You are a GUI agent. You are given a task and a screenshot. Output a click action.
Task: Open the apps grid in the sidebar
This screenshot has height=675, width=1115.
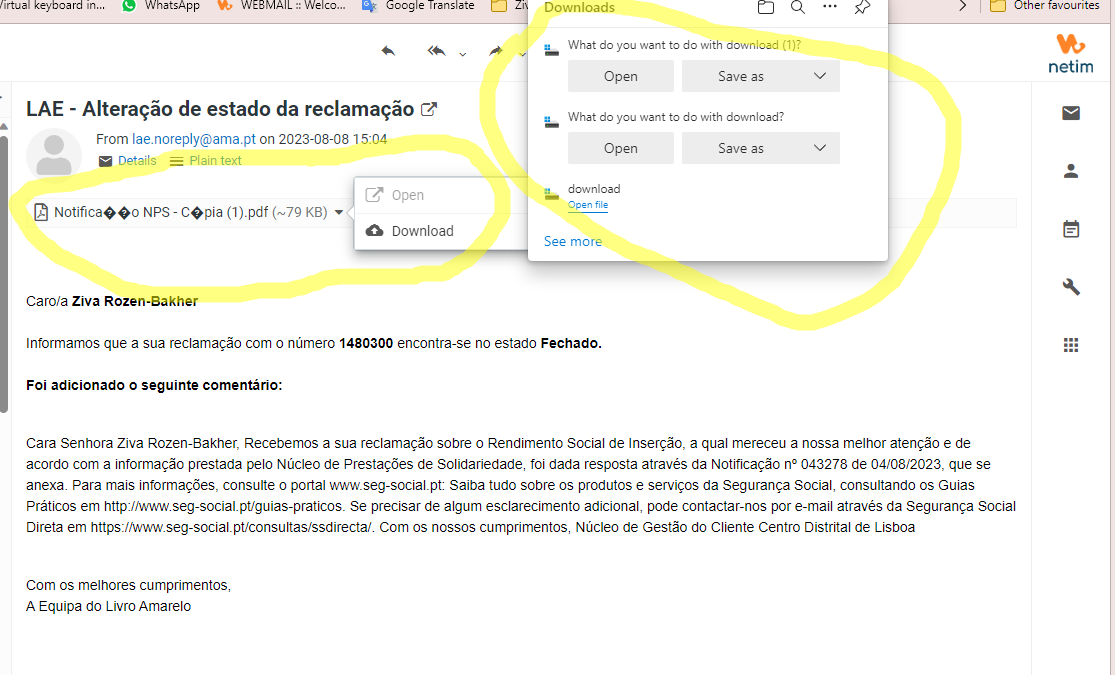click(x=1071, y=345)
